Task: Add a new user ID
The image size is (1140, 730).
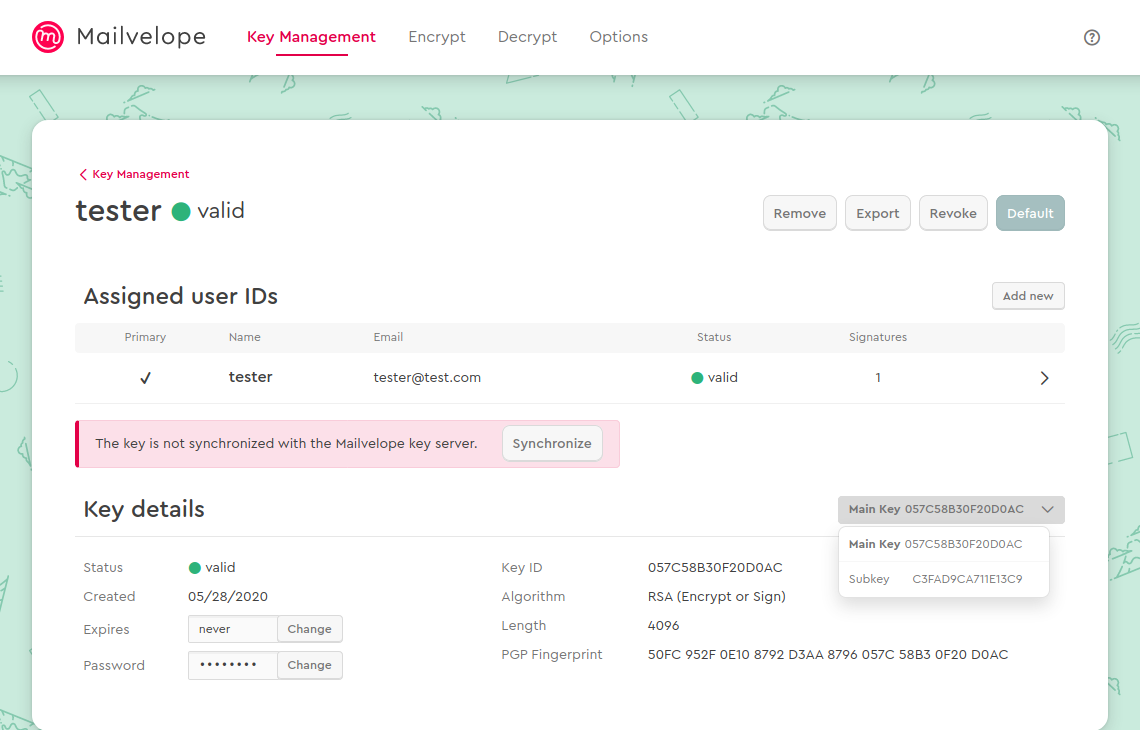Action: pyautogui.click(x=1028, y=295)
